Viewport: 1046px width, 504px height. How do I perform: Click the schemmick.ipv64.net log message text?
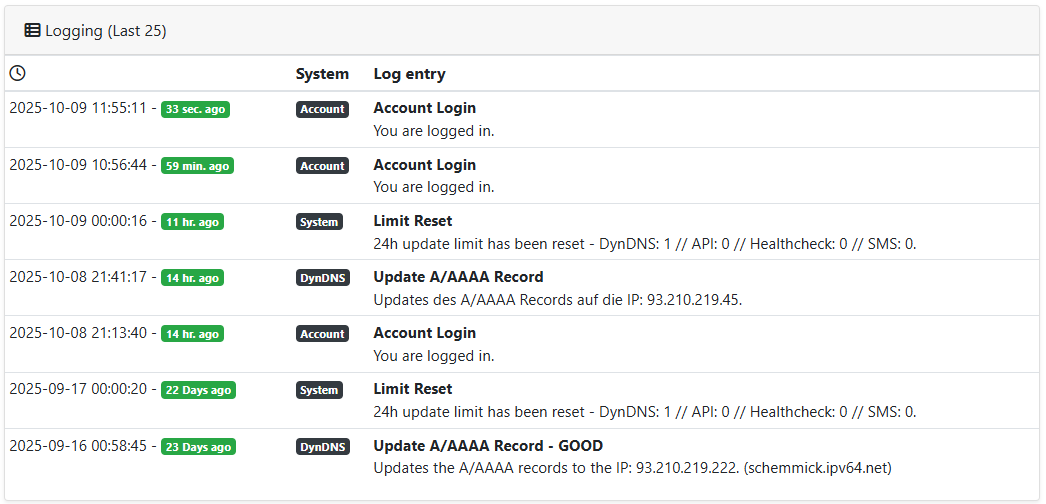pyautogui.click(x=632, y=468)
